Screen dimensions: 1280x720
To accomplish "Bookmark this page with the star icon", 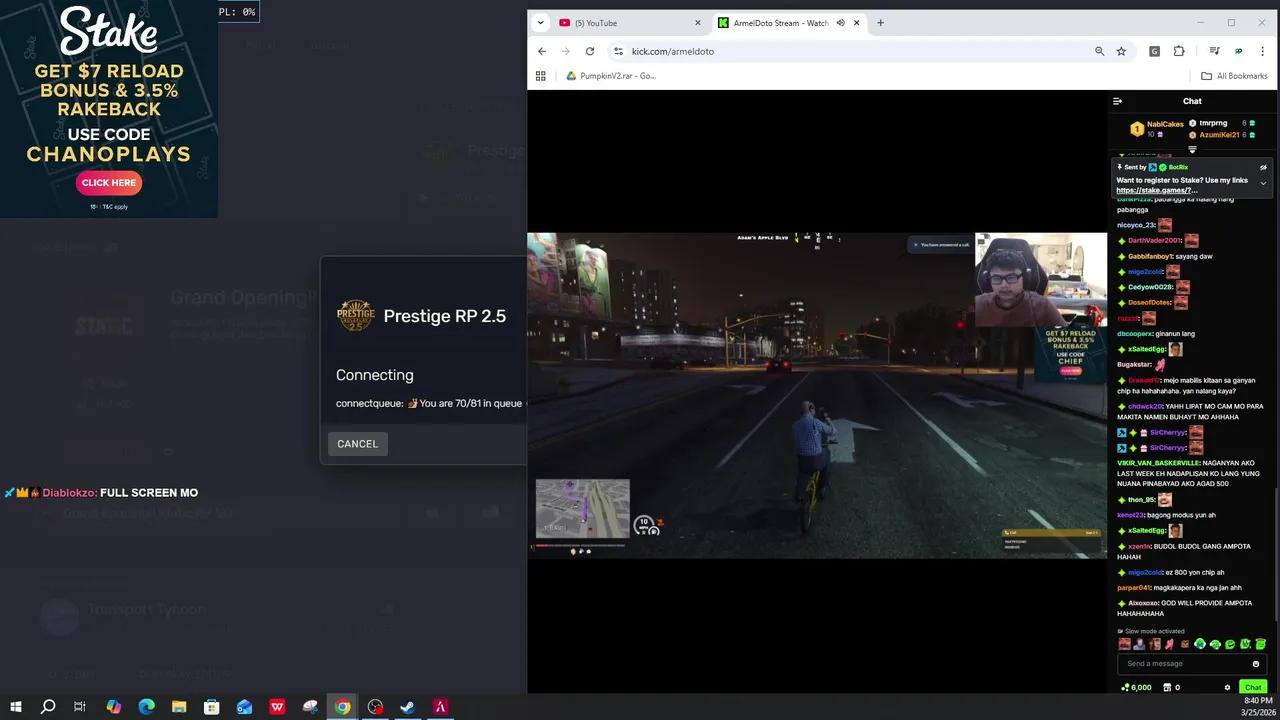I will [1121, 51].
